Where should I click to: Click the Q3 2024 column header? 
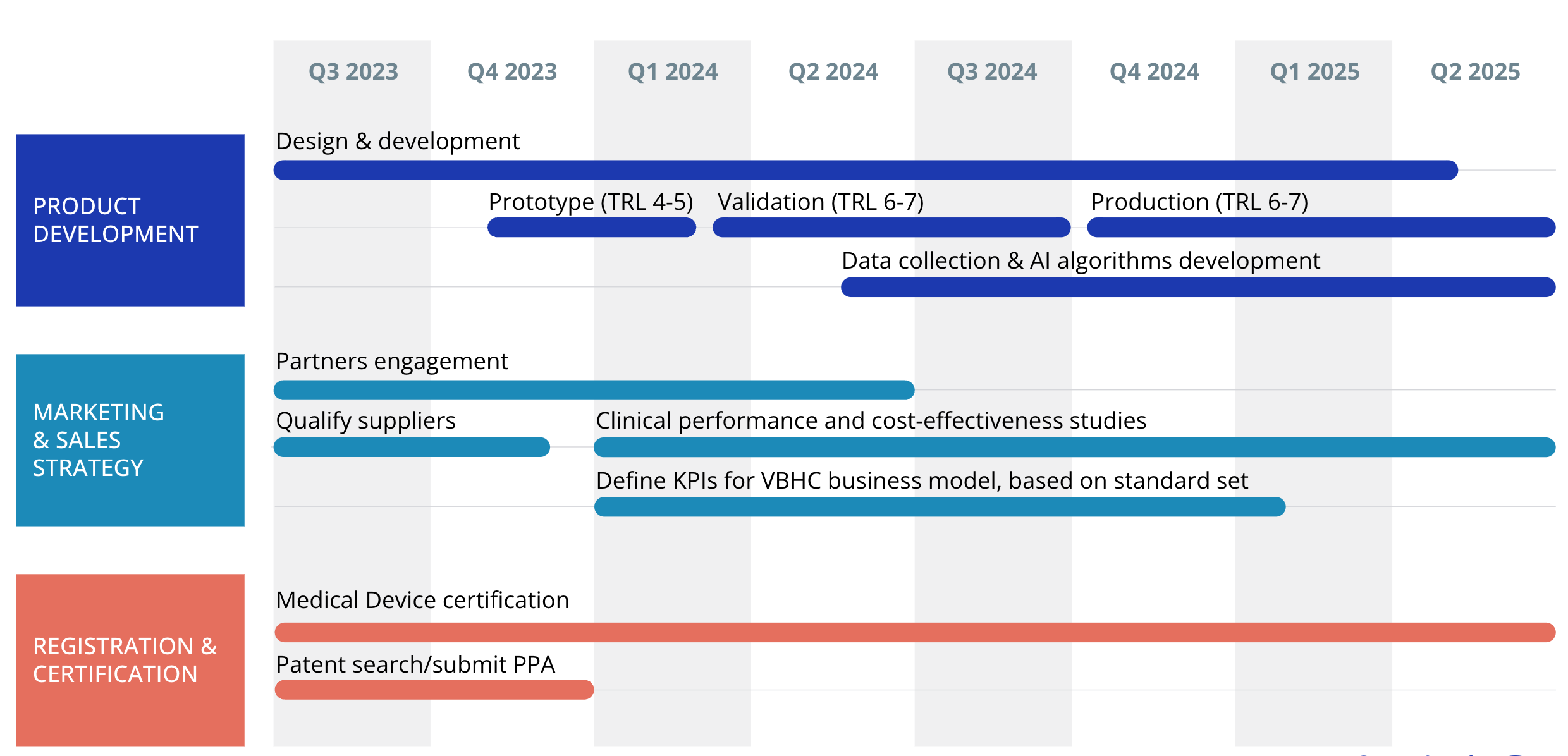pos(992,71)
